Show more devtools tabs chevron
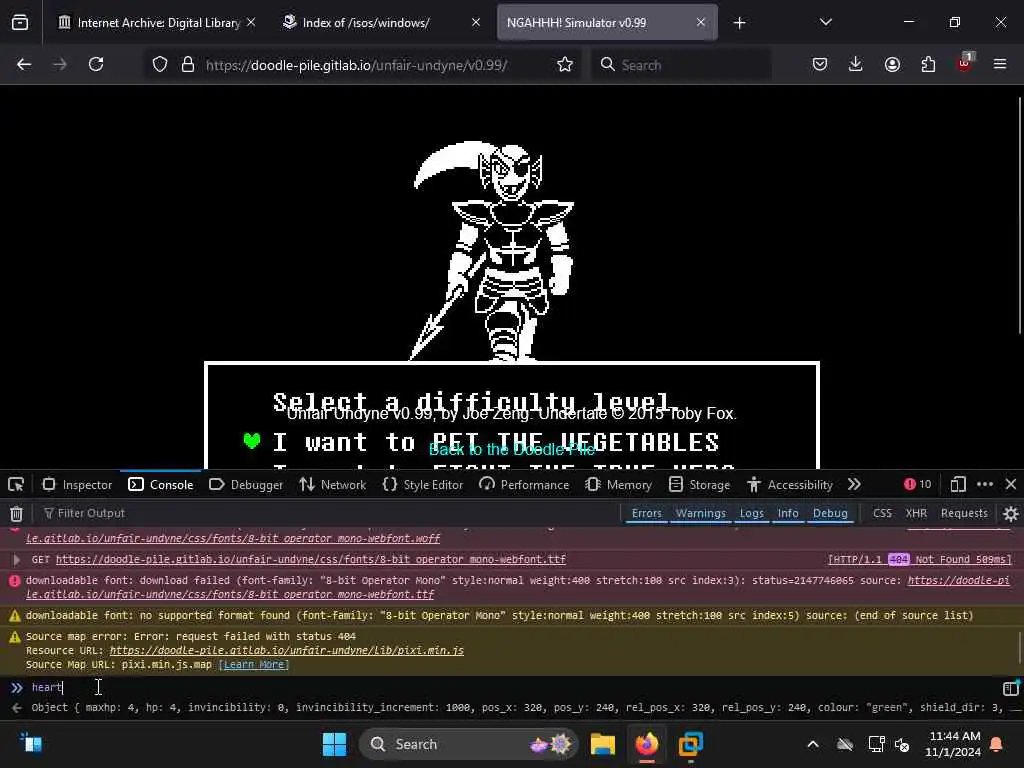Viewport: 1024px width, 768px height. [x=854, y=484]
